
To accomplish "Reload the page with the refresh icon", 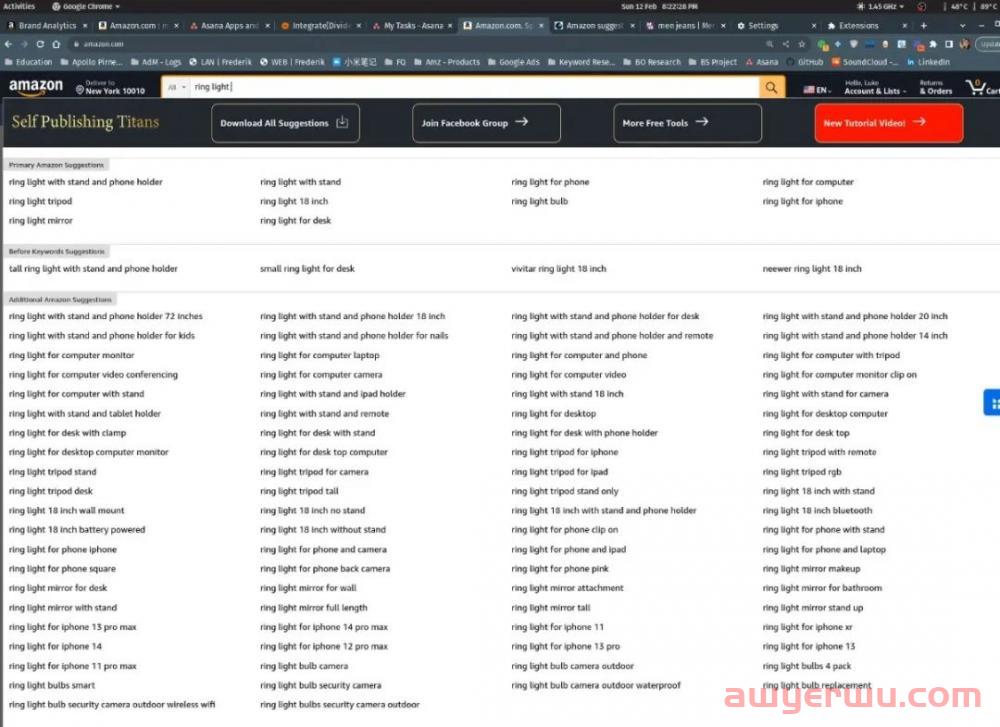I will [x=40, y=45].
